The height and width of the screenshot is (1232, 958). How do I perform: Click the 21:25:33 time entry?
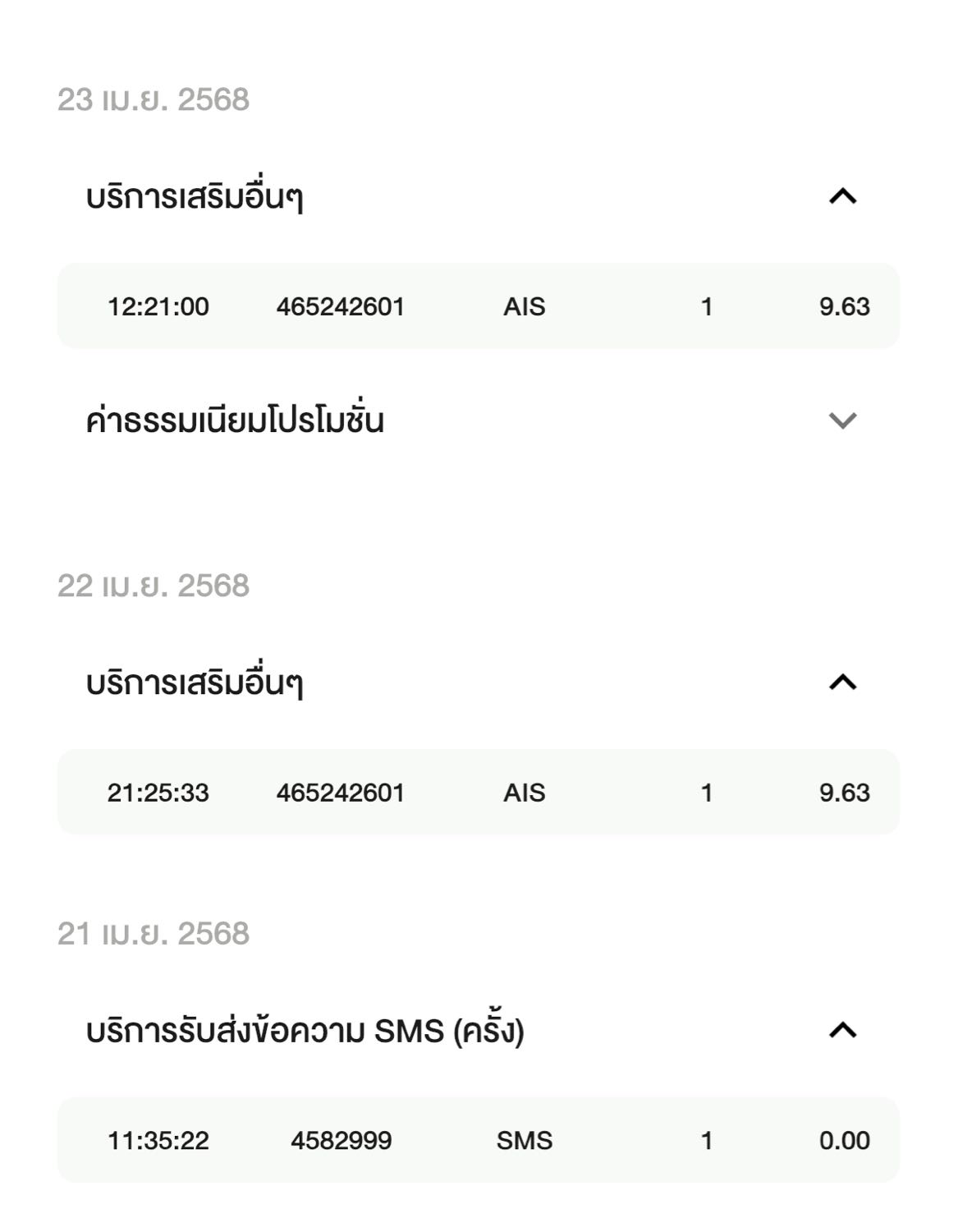(x=158, y=793)
